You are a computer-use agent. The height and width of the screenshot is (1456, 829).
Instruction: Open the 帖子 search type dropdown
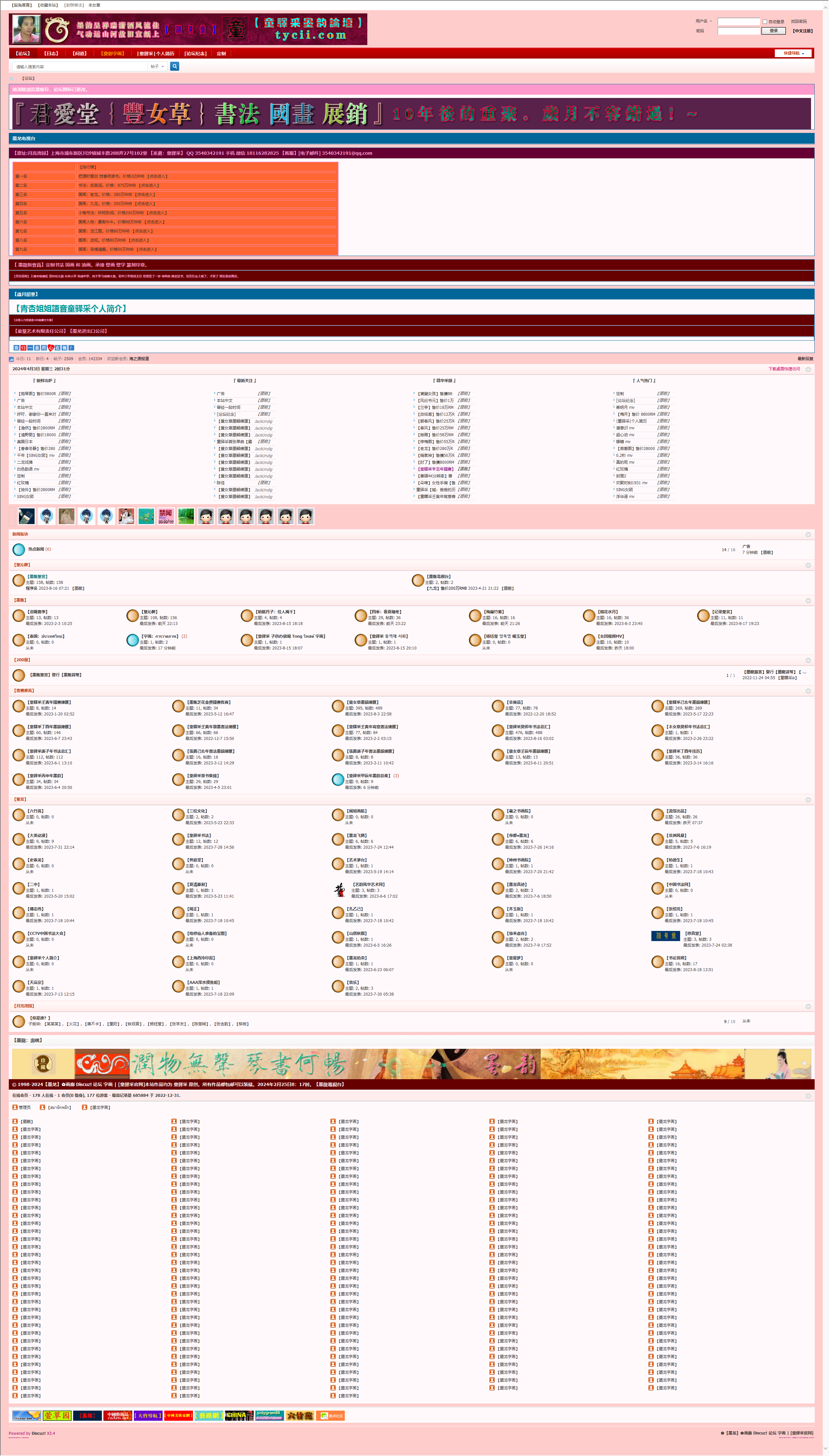157,67
